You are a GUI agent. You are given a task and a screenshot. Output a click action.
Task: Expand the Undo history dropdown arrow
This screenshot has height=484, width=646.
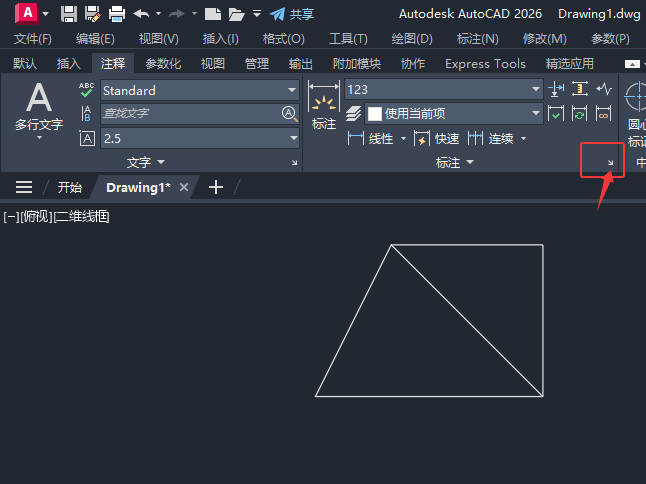pyautogui.click(x=159, y=14)
